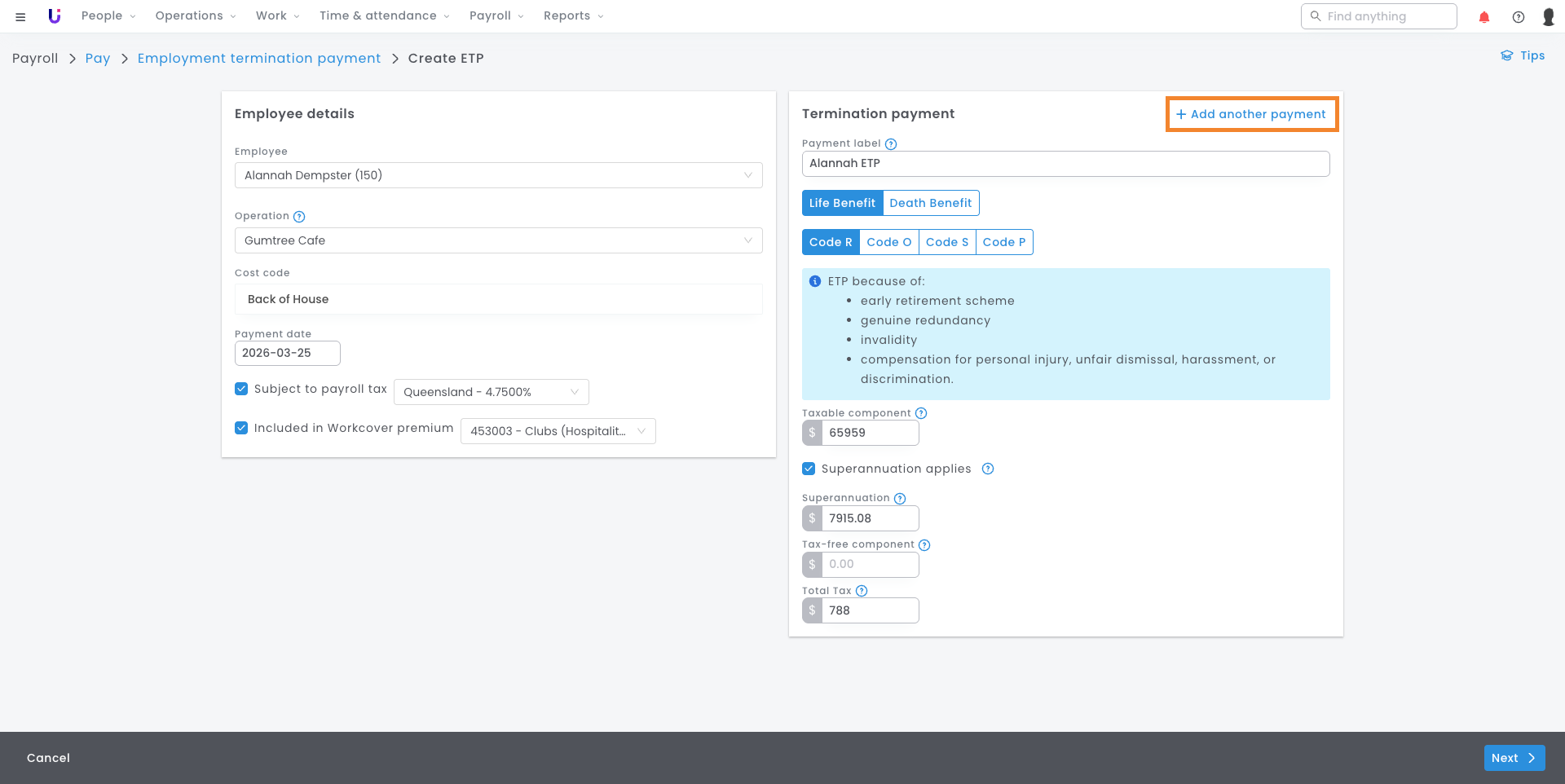Toggle Included in Workcover premium checkbox

241,428
